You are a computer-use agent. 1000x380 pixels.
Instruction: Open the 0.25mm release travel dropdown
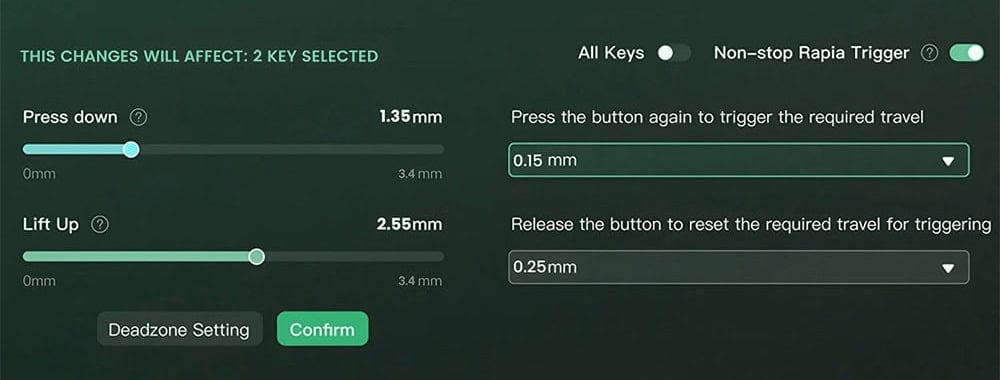739,267
